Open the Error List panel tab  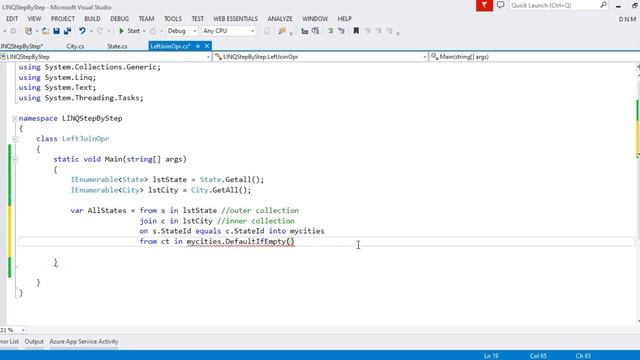[9, 342]
